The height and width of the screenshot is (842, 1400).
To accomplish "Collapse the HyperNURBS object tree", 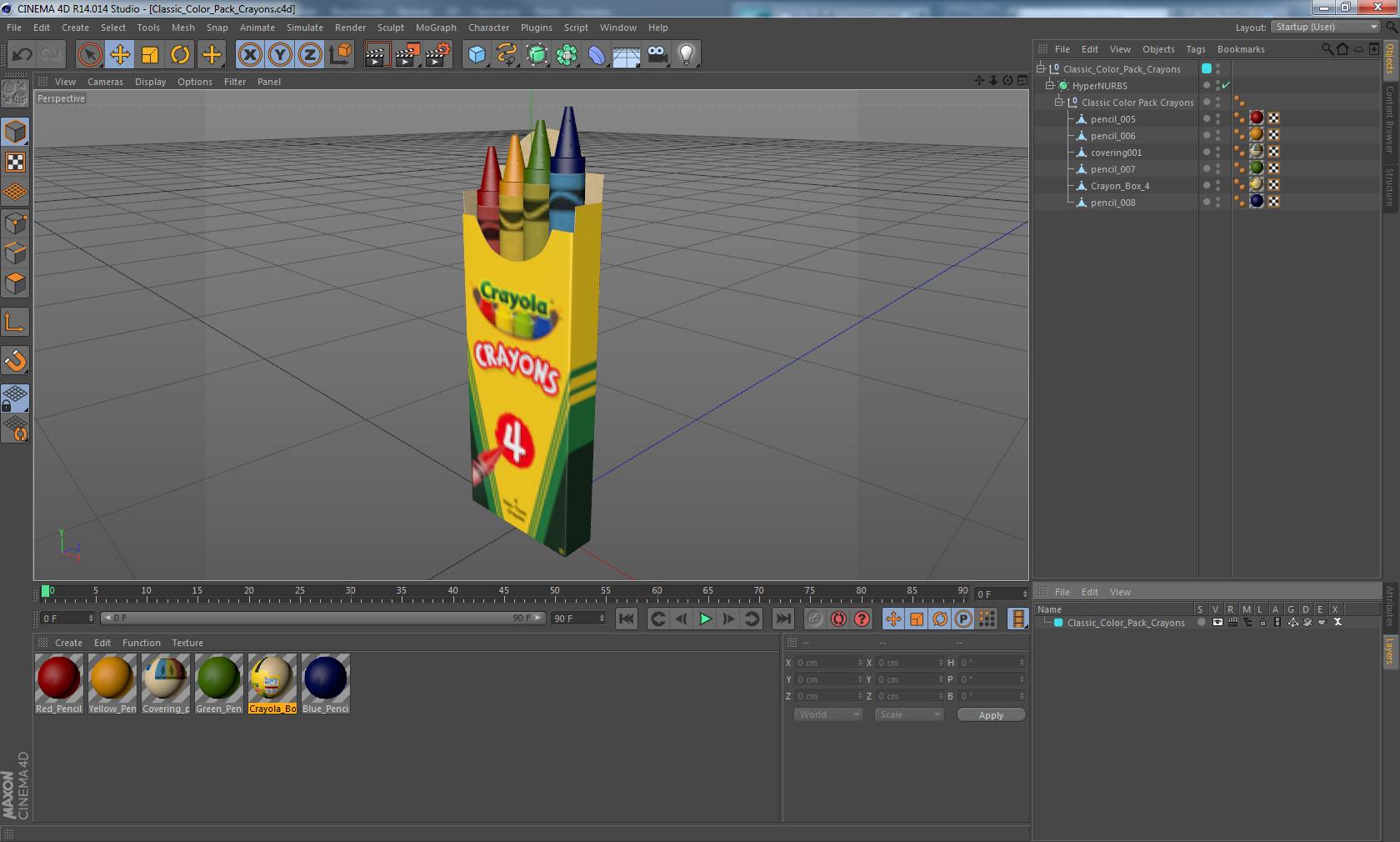I will tap(1050, 85).
